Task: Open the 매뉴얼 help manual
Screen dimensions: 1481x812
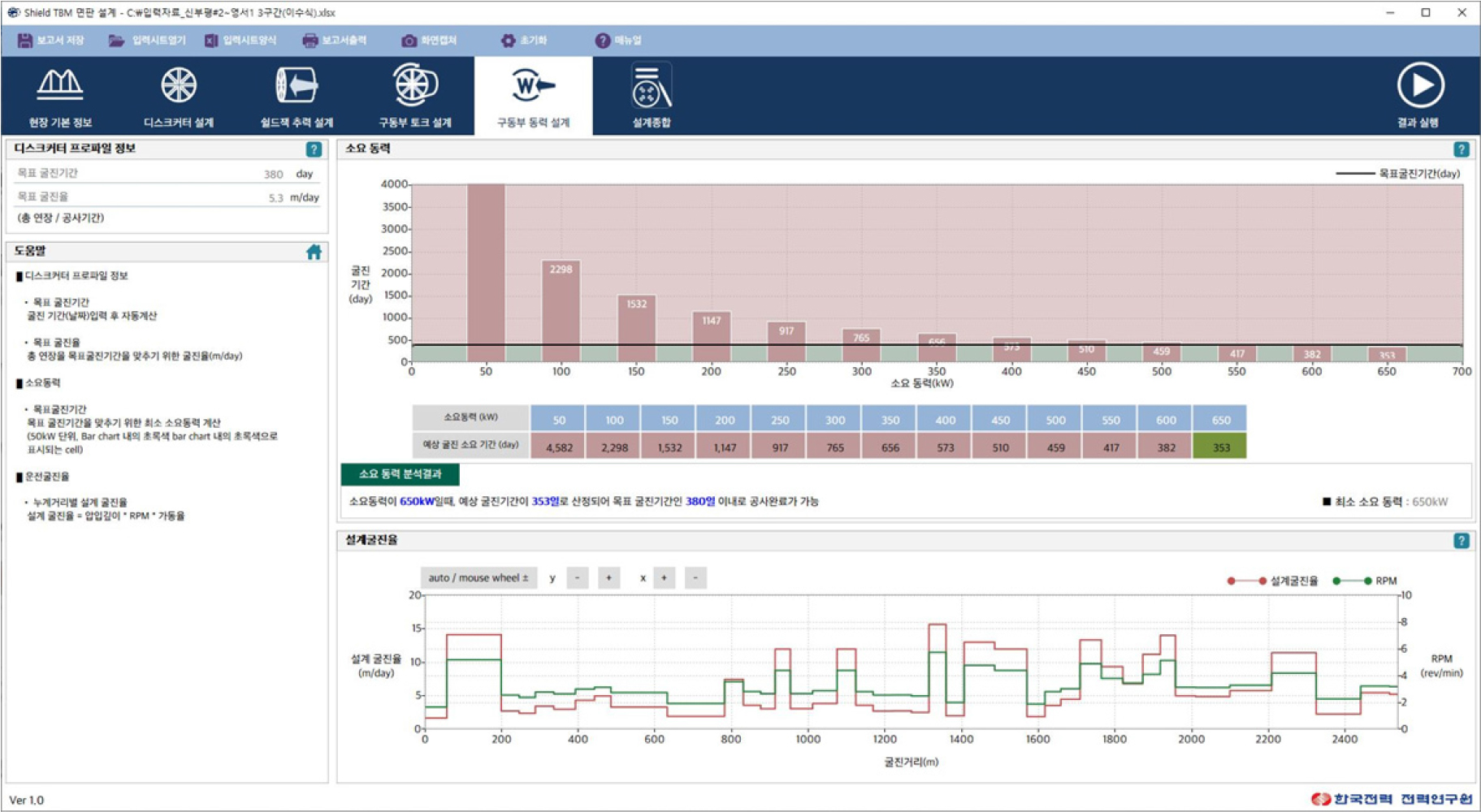Action: [x=602, y=41]
